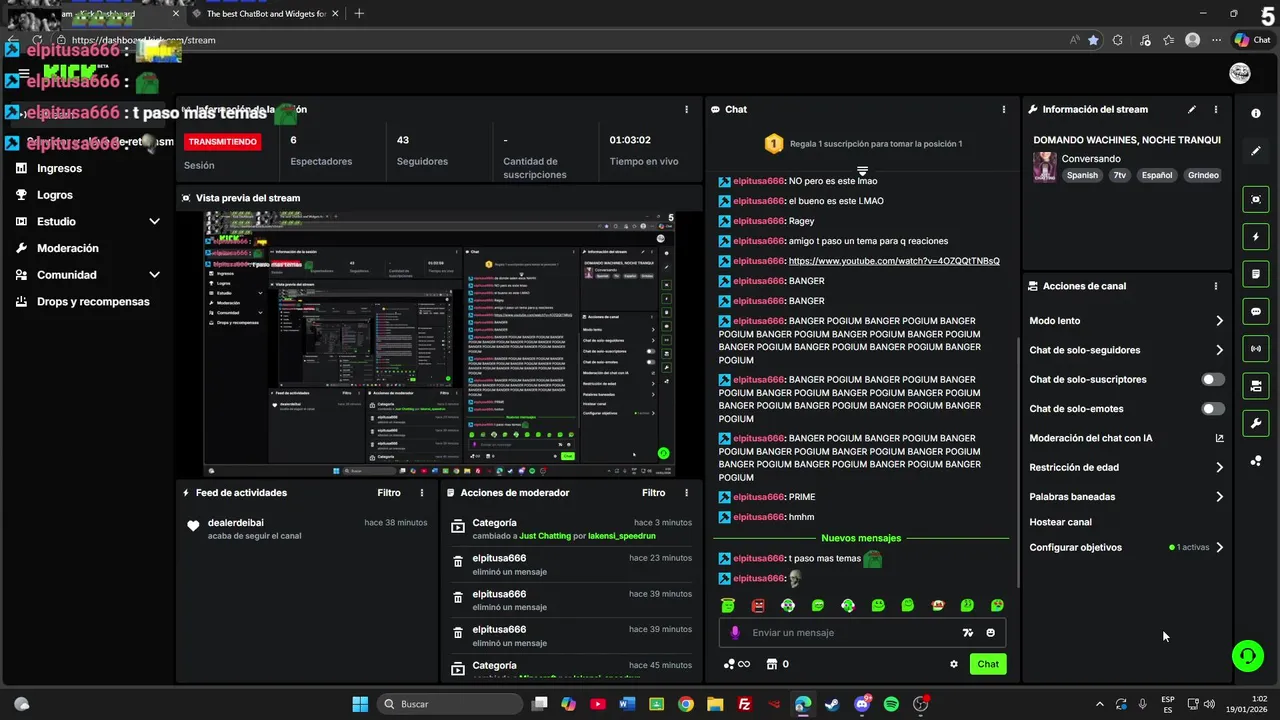Image resolution: width=1280 pixels, height=720 pixels.
Task: Click the browser favorites star icon
Action: (x=1093, y=40)
